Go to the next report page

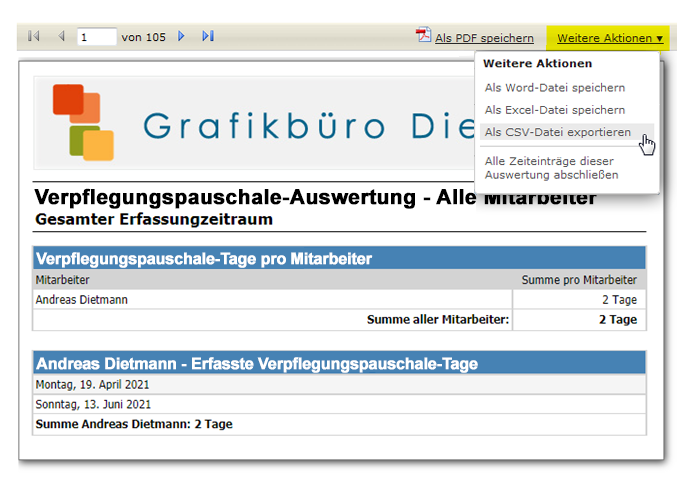[181, 37]
